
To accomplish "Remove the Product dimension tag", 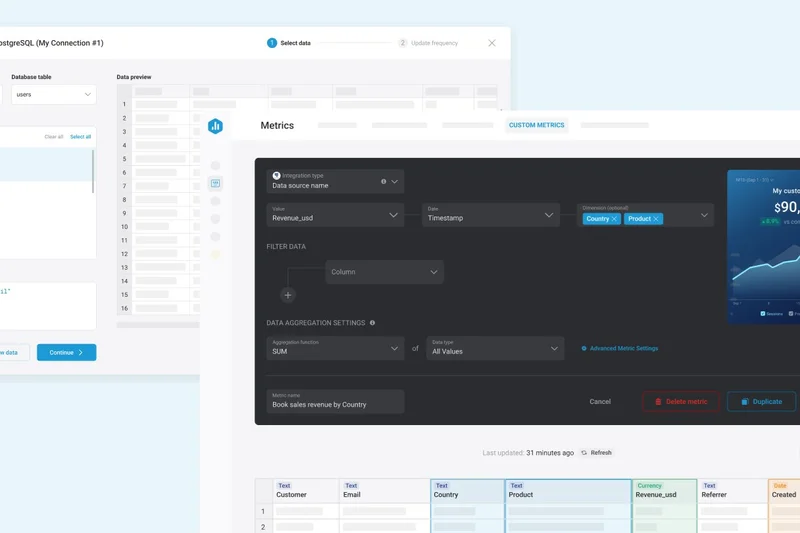I will click(x=656, y=219).
